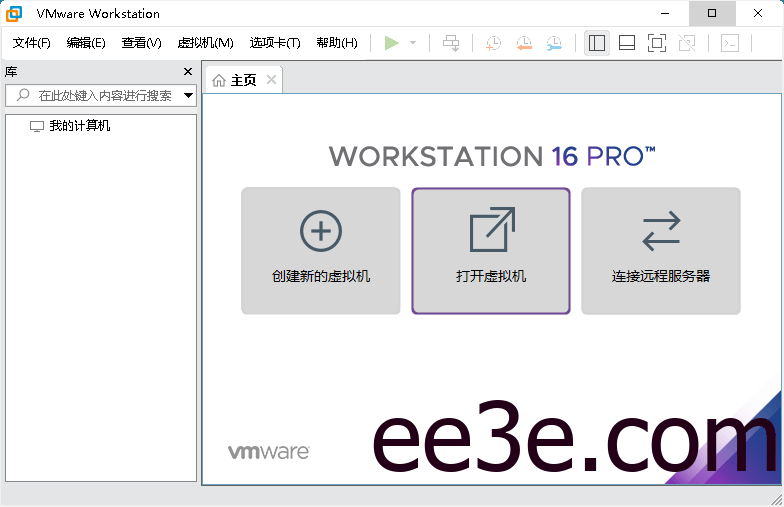Minimize the VMware Workstation window

tap(665, 14)
